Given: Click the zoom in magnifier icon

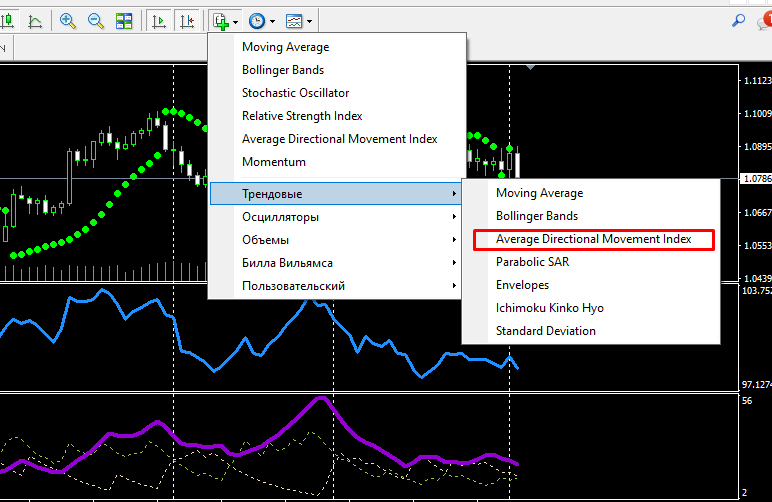Looking at the screenshot, I should pos(67,21).
